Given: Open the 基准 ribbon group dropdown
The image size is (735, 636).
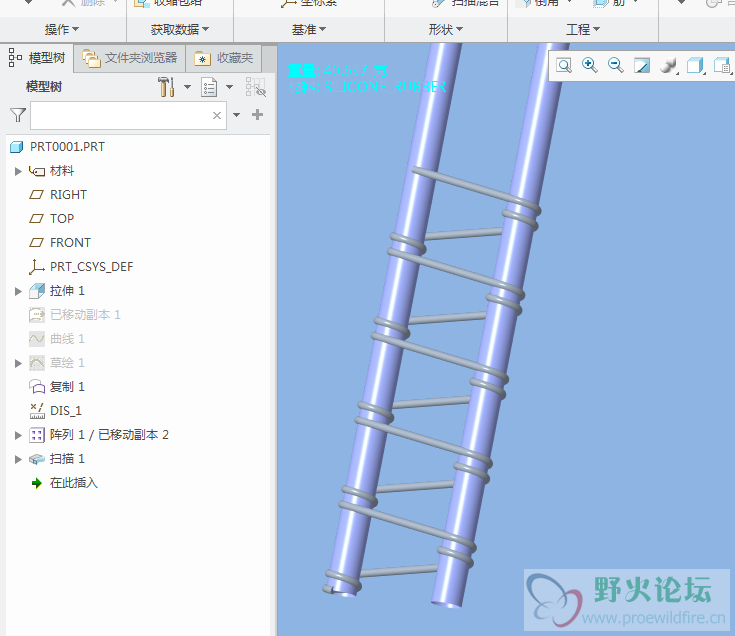Looking at the screenshot, I should pyautogui.click(x=308, y=30).
